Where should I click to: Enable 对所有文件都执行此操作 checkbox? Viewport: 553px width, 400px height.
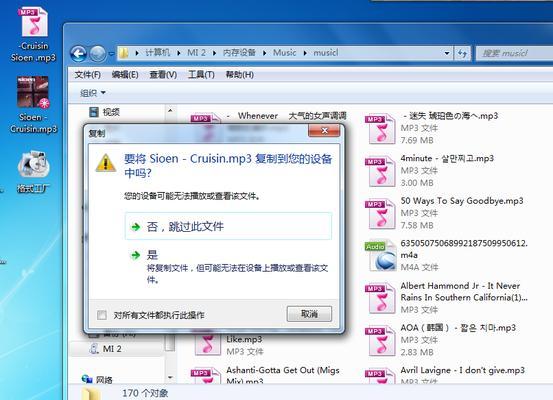[x=102, y=315]
